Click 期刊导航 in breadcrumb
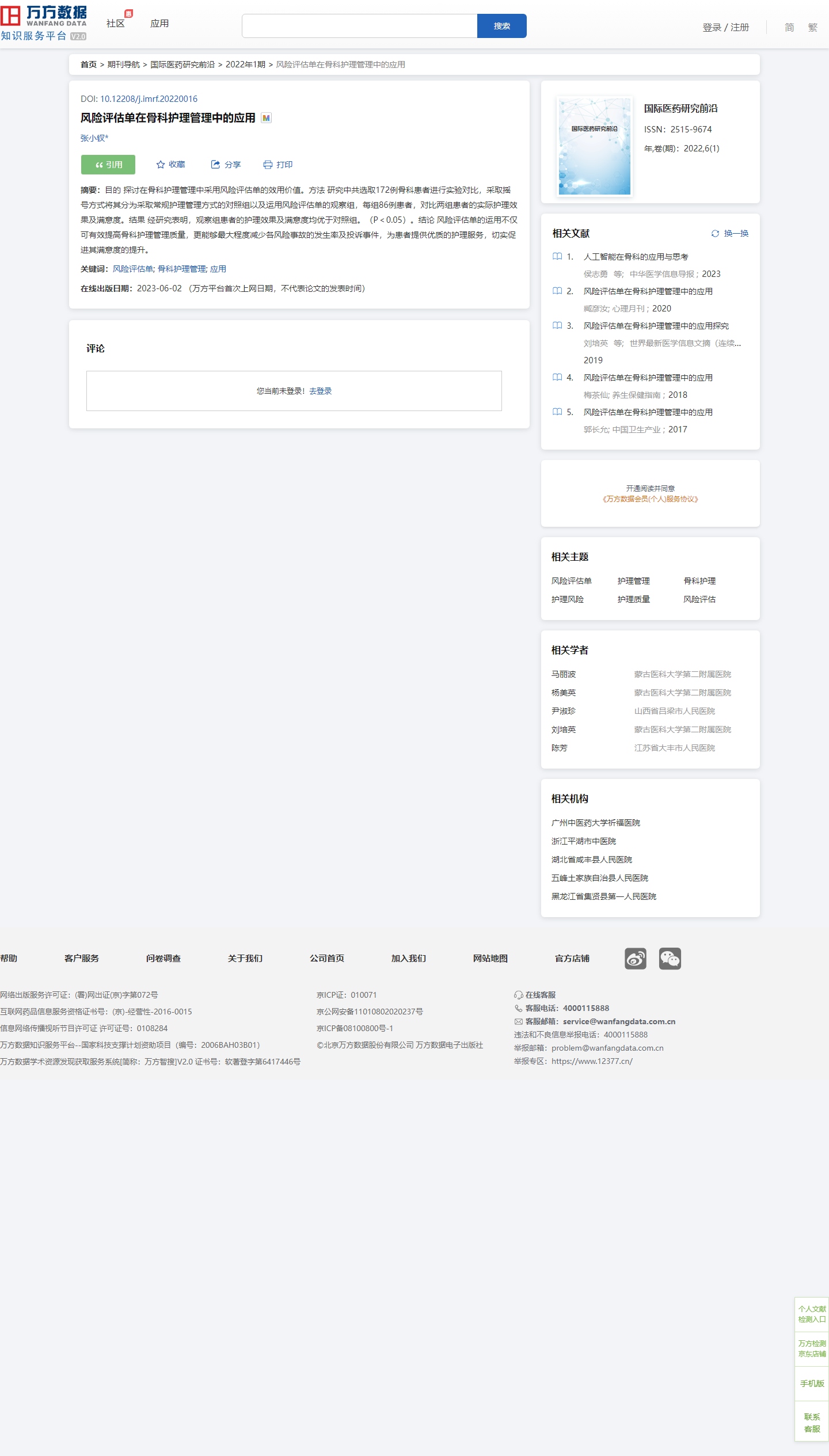829x1456 pixels. tap(124, 64)
